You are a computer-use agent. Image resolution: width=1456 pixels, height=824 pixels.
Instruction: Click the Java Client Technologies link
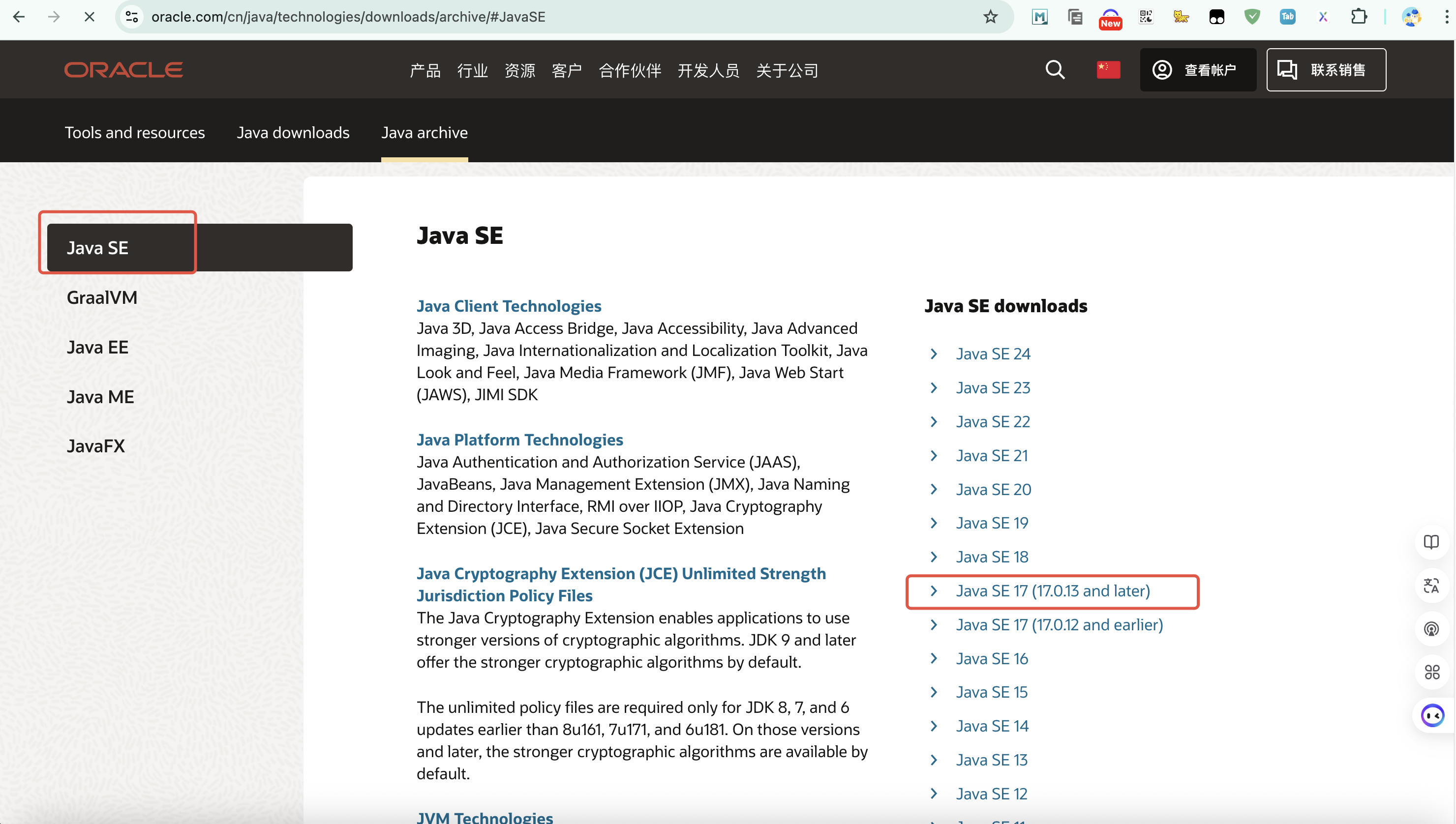point(508,306)
